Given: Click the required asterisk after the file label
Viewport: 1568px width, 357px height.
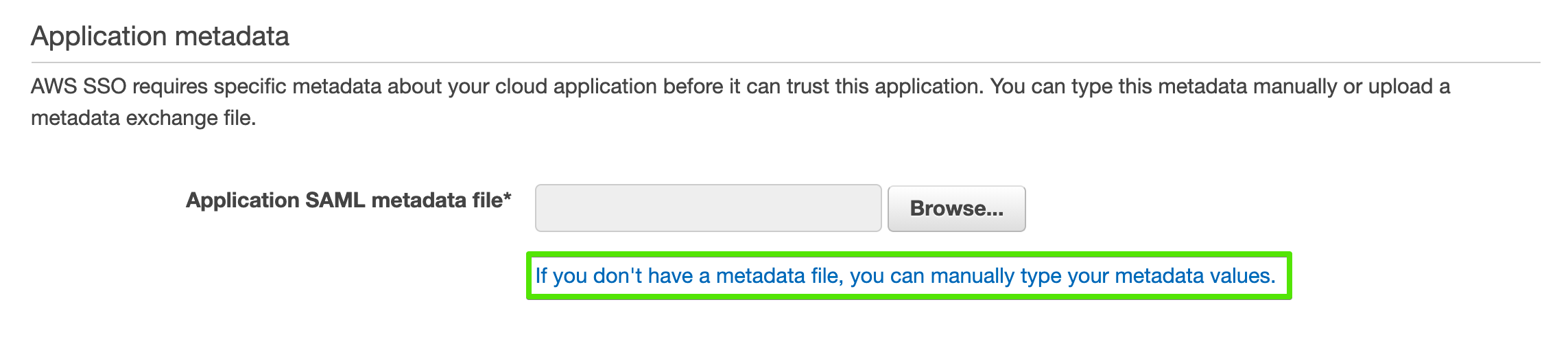Looking at the screenshot, I should pyautogui.click(x=508, y=198).
